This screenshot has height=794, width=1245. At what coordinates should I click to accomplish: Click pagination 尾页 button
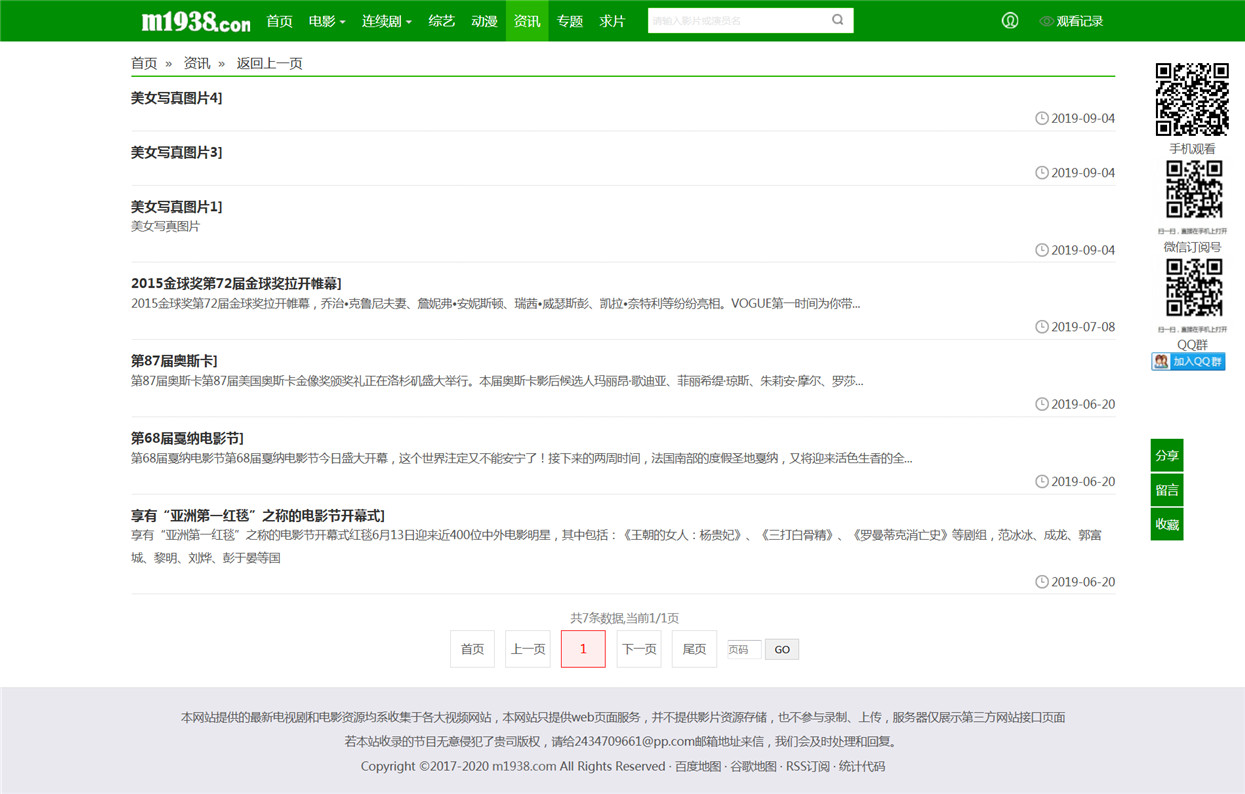click(x=694, y=649)
